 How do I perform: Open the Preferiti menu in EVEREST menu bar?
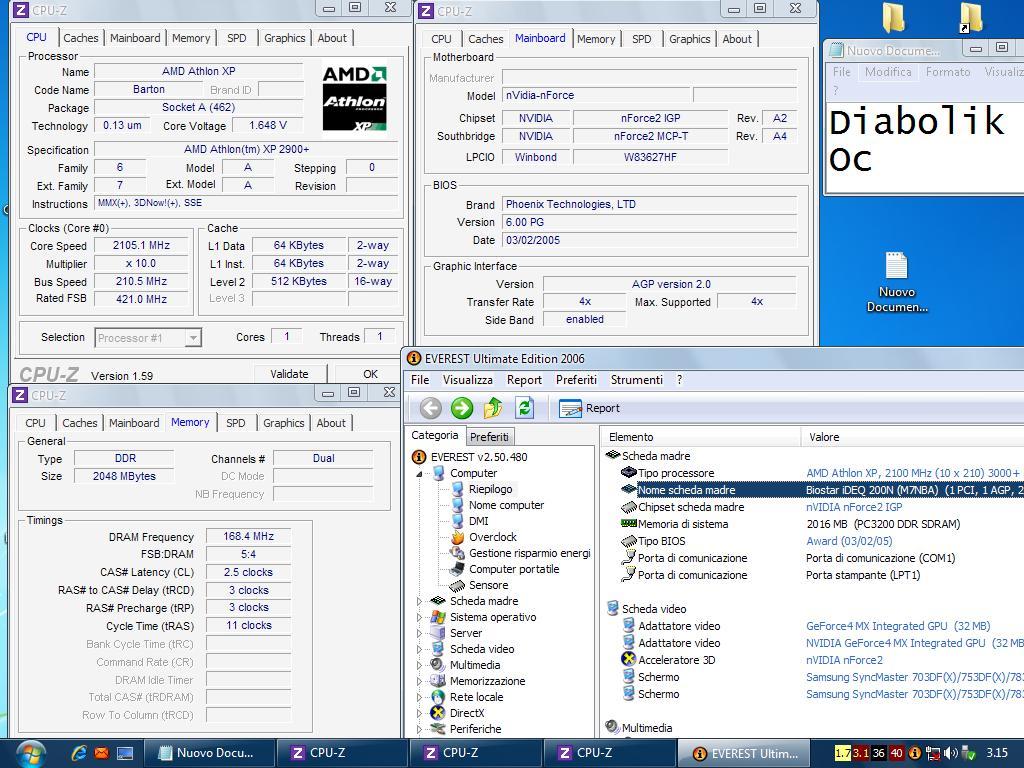coord(576,379)
